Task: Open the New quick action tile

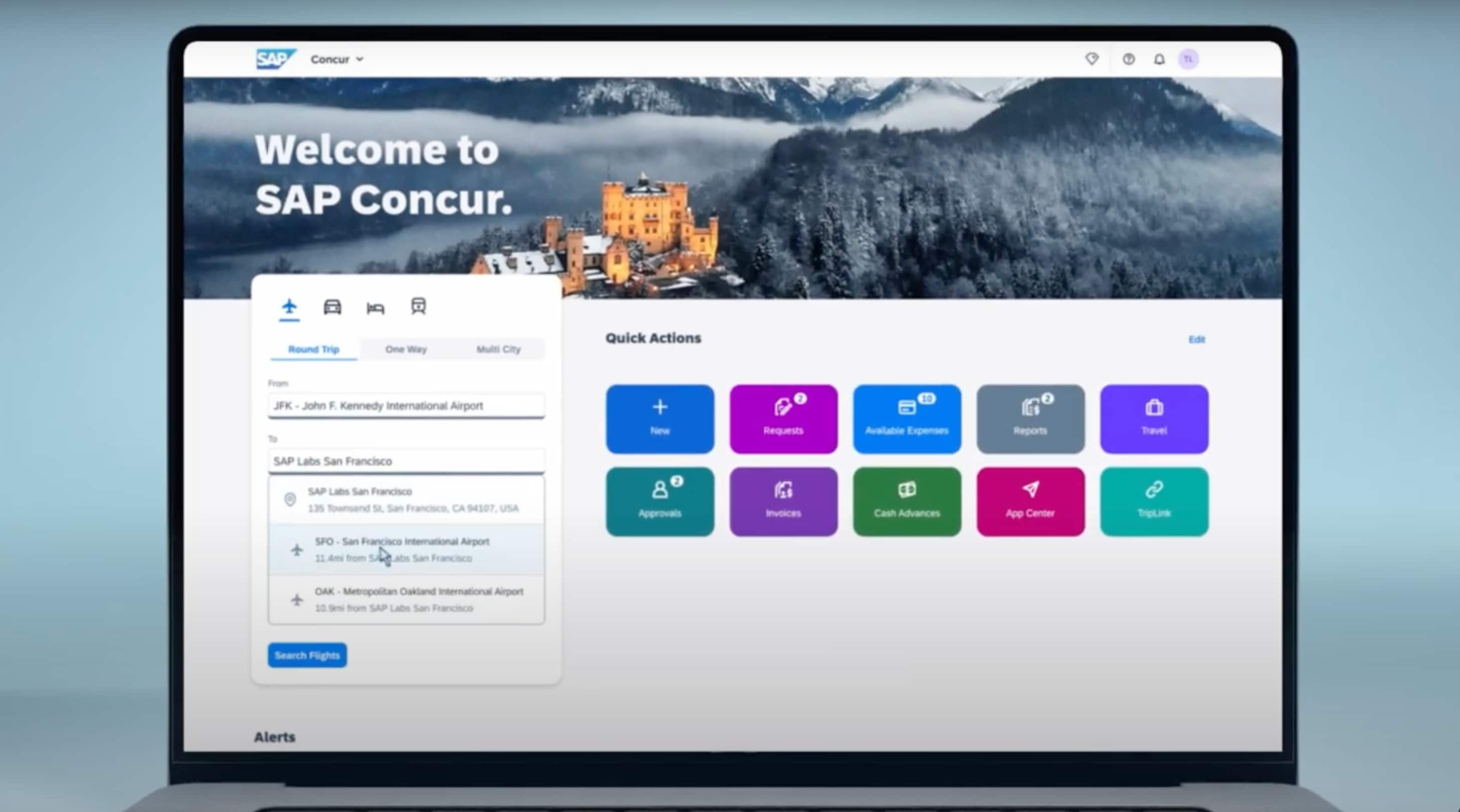Action: (x=660, y=420)
